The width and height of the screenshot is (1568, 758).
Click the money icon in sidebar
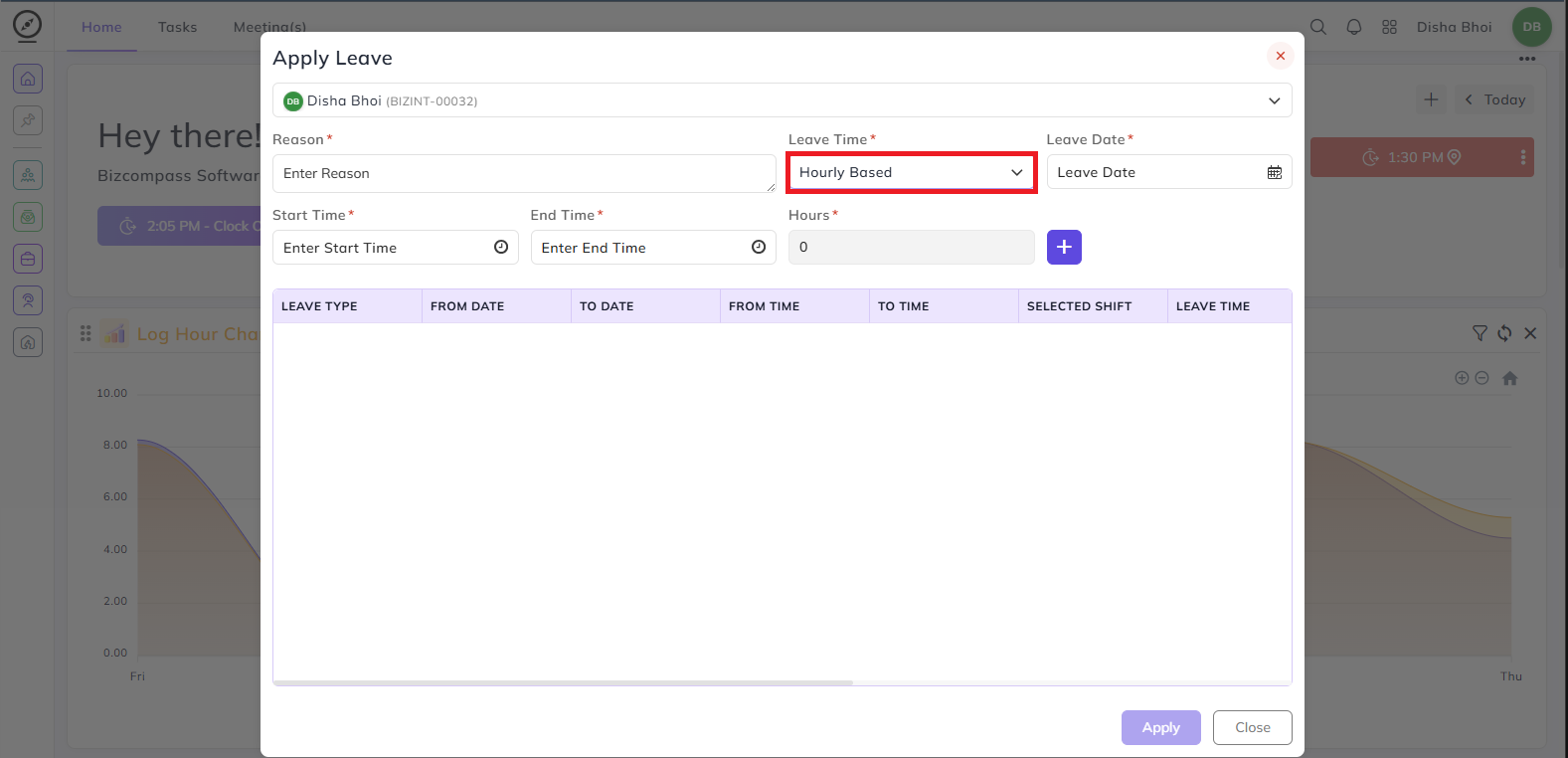pos(28,217)
